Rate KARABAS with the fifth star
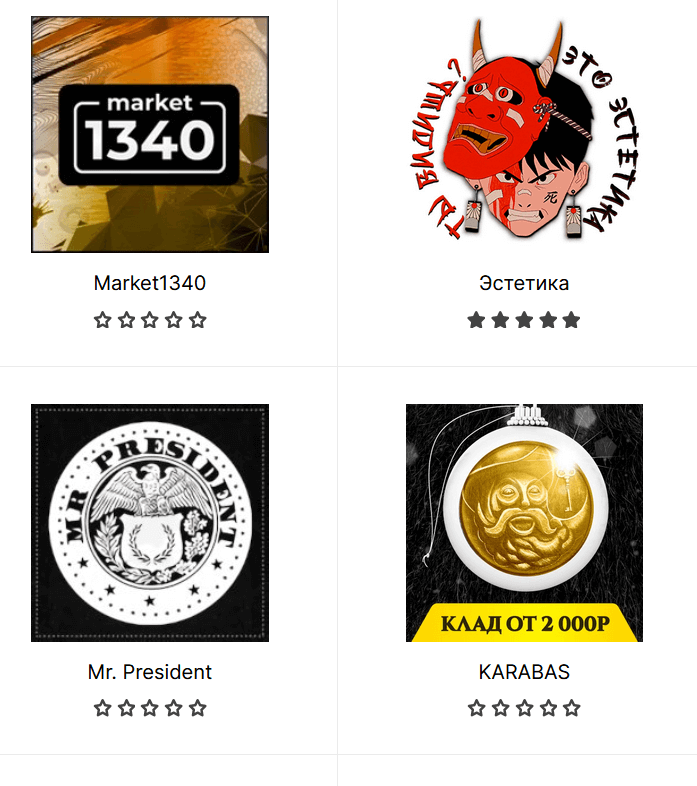697x786 pixels. 572,708
